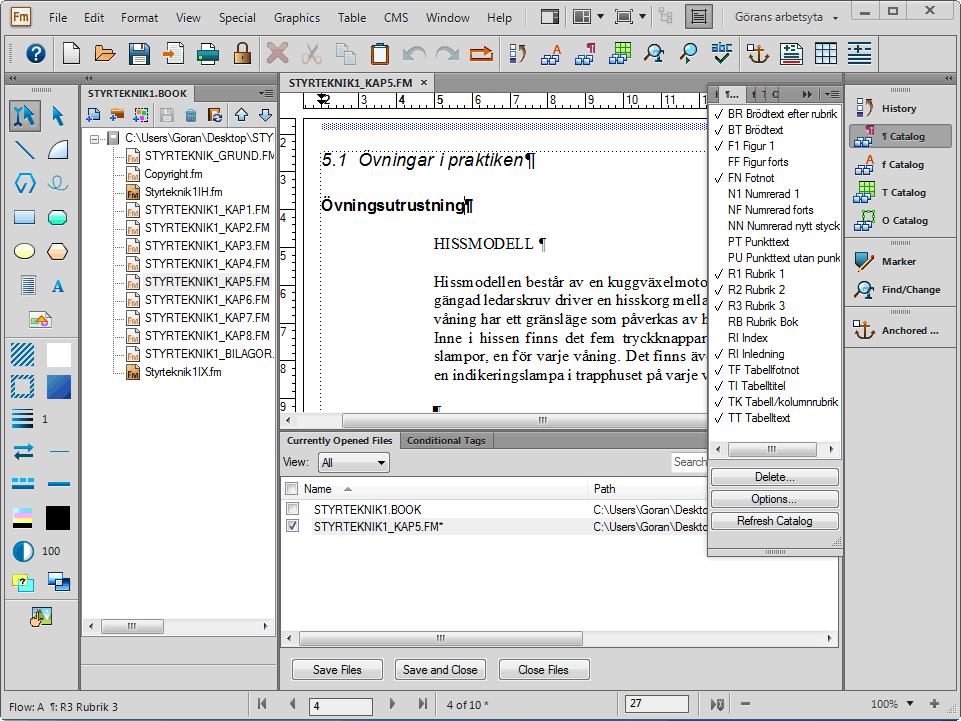Viewport: 961px width, 721px height.
Task: Uncheck the STYRTEKNIK1_KAP5.FM file checkbox
Action: pyautogui.click(x=292, y=526)
